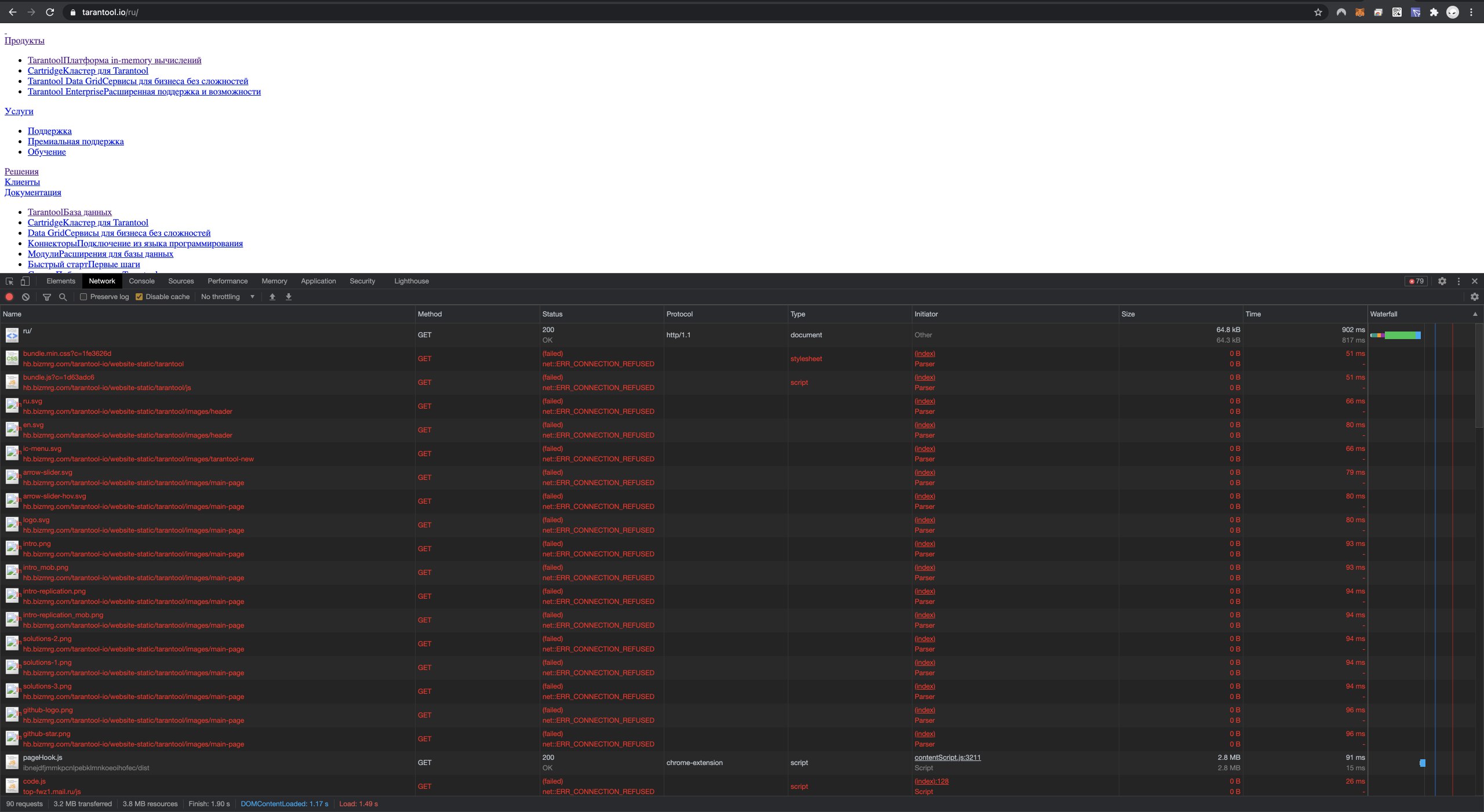Click the ru/ waterfall timing bar
Viewport: 1484px width, 812px height.
click(x=1395, y=335)
